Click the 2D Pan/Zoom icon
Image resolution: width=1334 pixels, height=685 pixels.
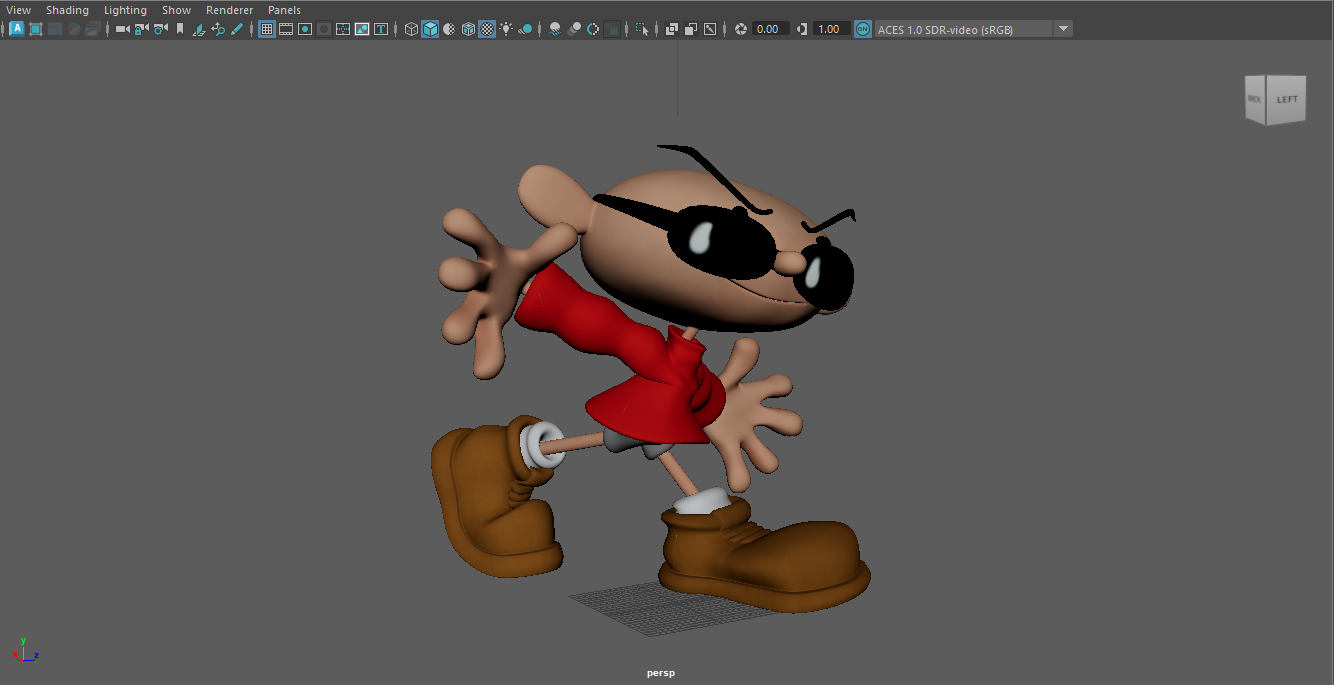coord(218,29)
